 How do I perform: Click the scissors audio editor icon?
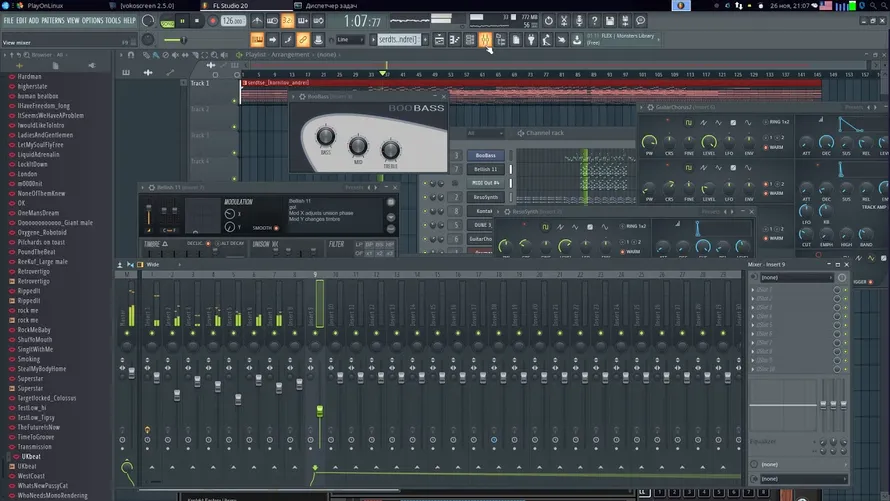(x=564, y=21)
